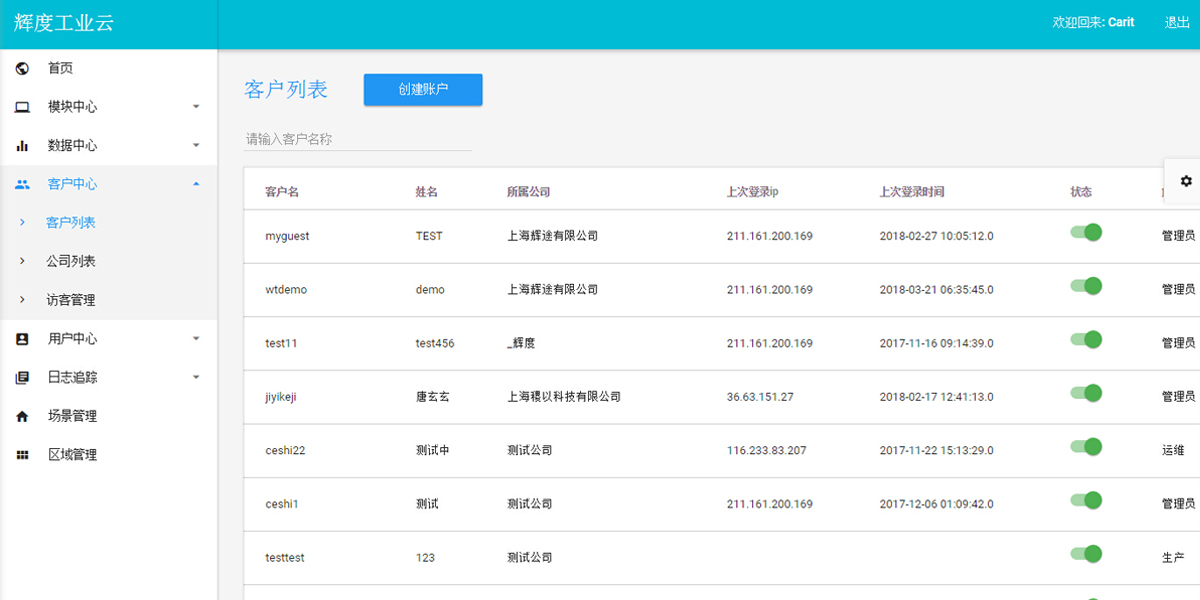This screenshot has width=1200, height=600.
Task: Open the 公司列表 submenu item
Action: 71,261
